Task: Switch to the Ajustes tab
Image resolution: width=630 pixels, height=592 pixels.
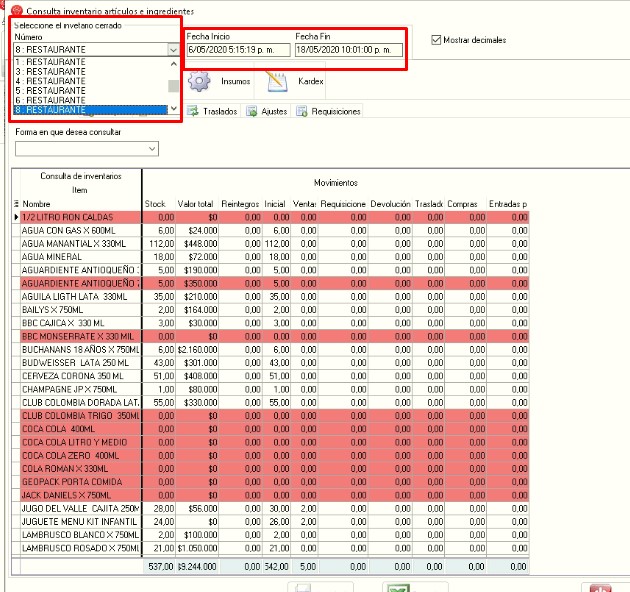Action: pos(272,111)
